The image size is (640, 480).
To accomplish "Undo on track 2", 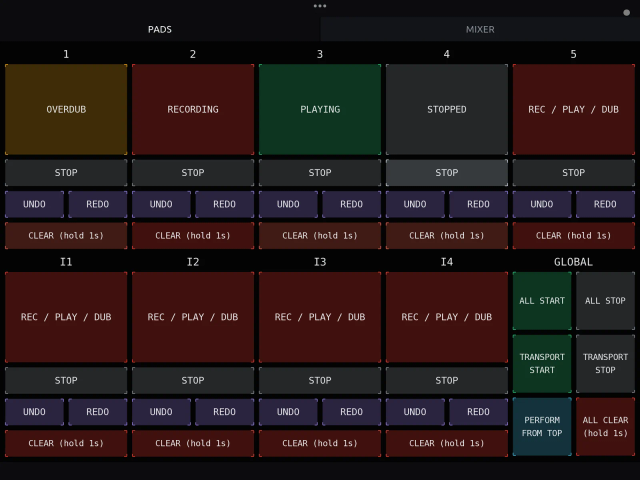I will (161, 204).
